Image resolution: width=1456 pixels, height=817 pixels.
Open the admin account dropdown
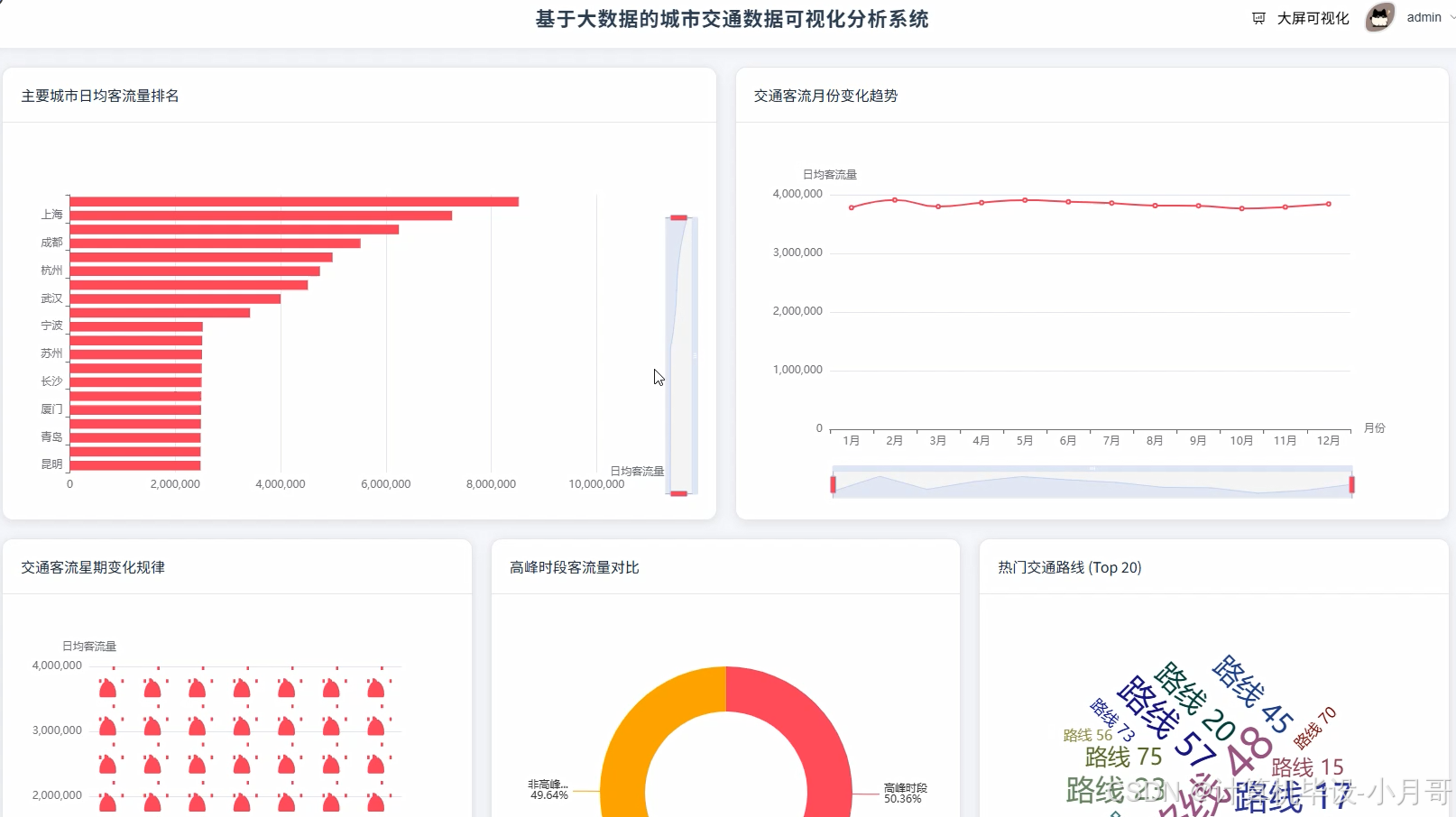[1429, 17]
